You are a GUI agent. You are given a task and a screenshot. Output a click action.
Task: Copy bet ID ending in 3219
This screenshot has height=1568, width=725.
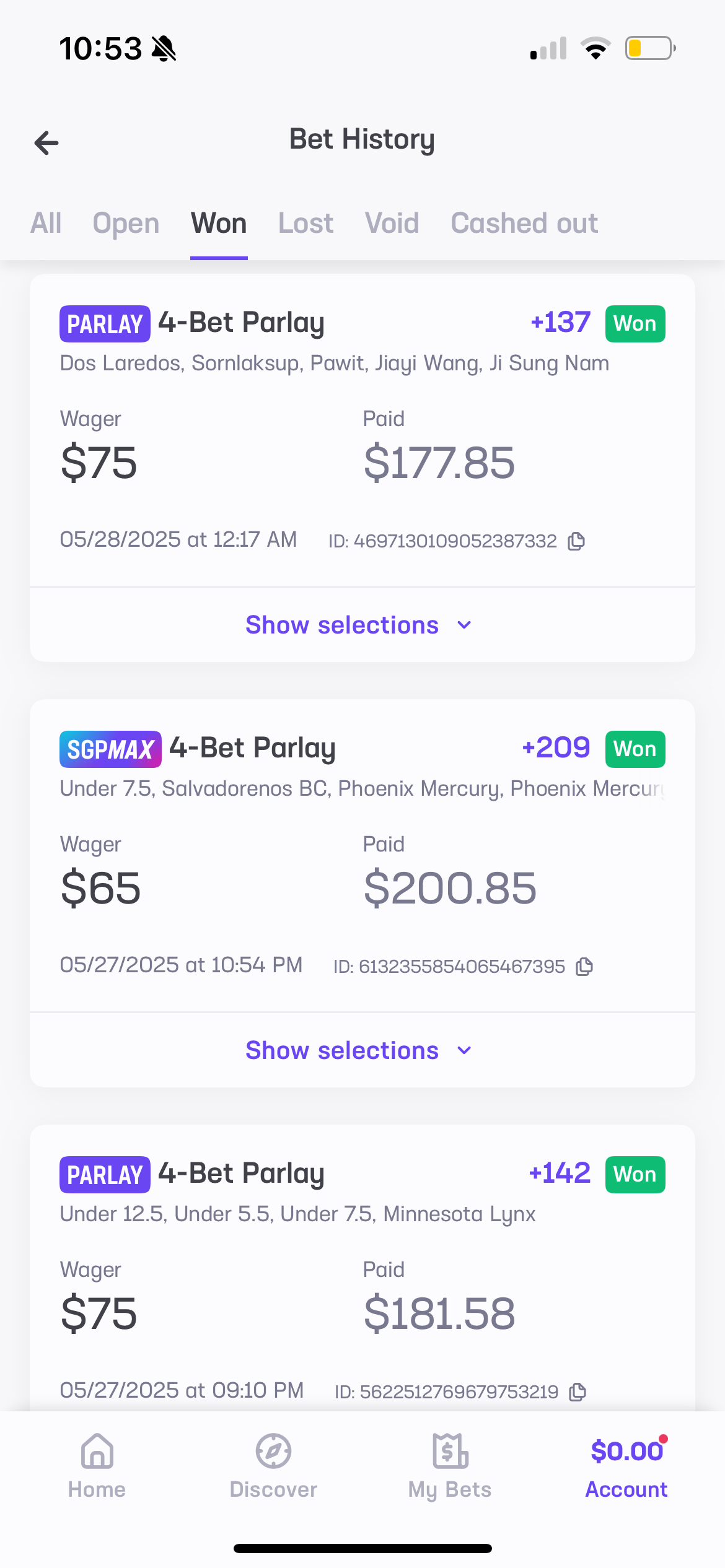click(578, 1392)
